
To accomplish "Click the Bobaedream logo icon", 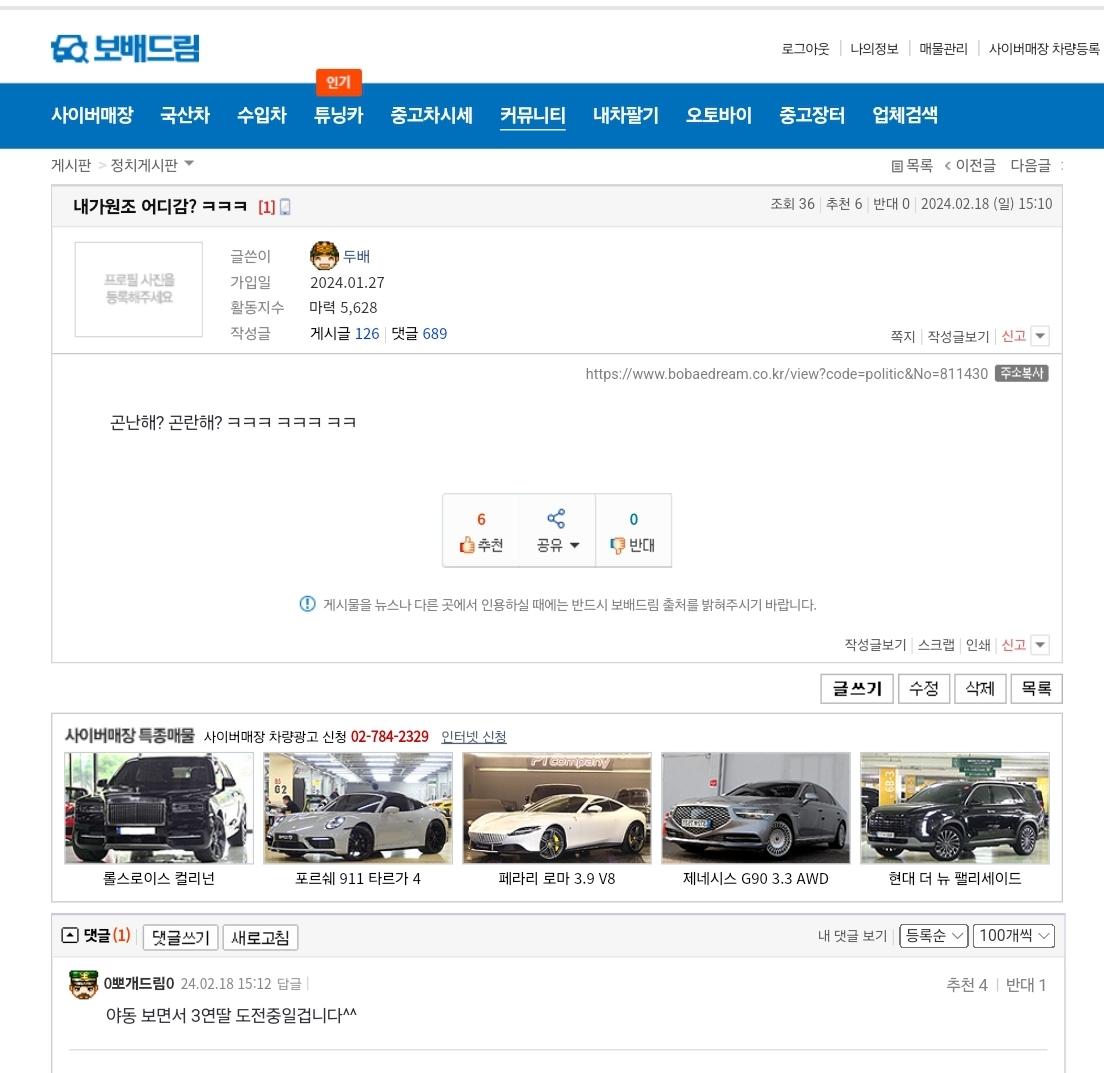I will (70, 49).
